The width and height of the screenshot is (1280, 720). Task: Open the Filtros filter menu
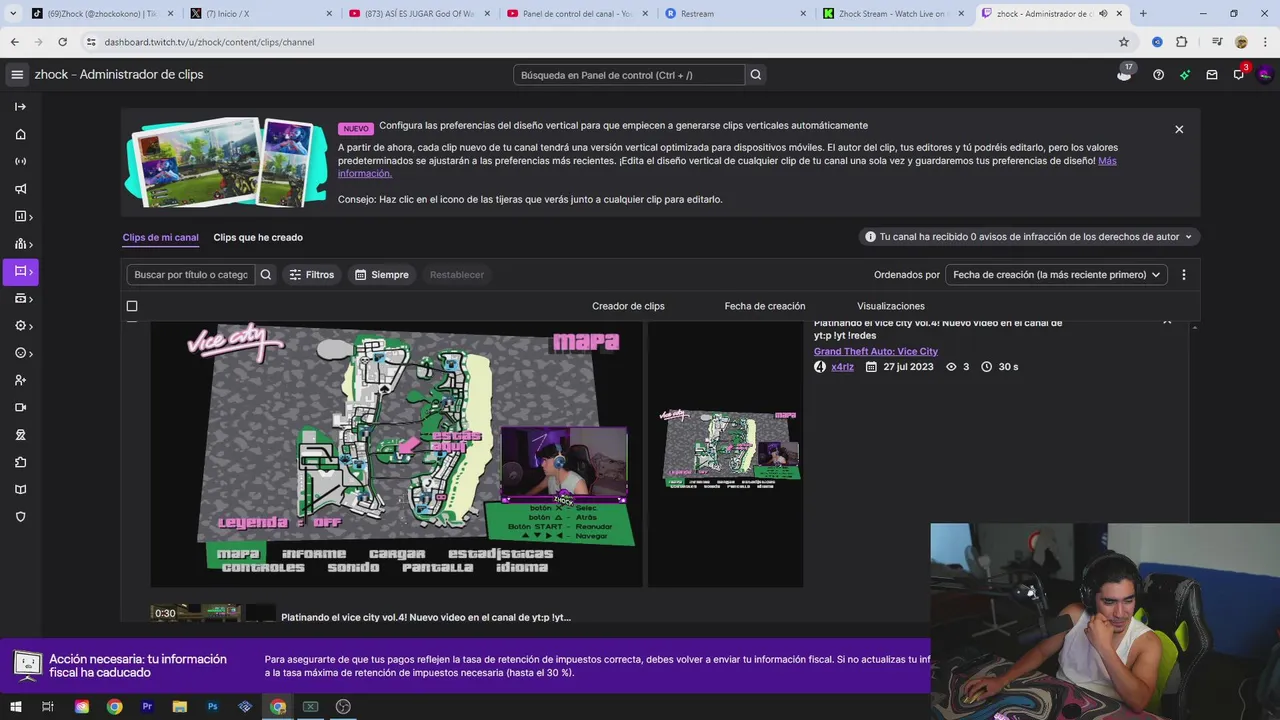pos(311,275)
